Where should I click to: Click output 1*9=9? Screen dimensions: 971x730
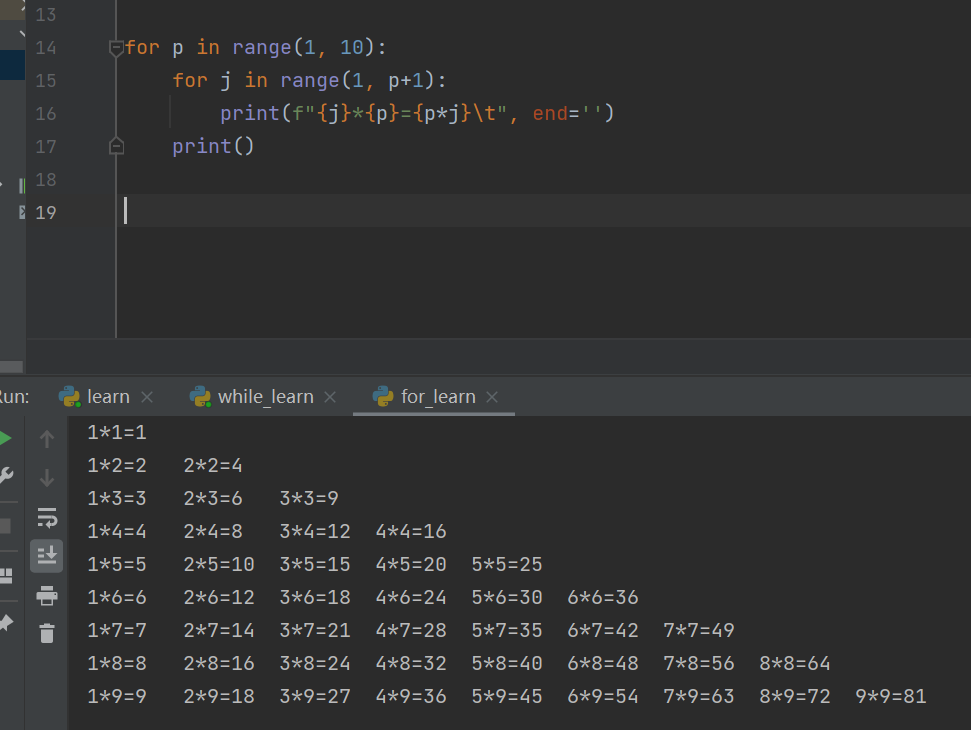point(117,696)
